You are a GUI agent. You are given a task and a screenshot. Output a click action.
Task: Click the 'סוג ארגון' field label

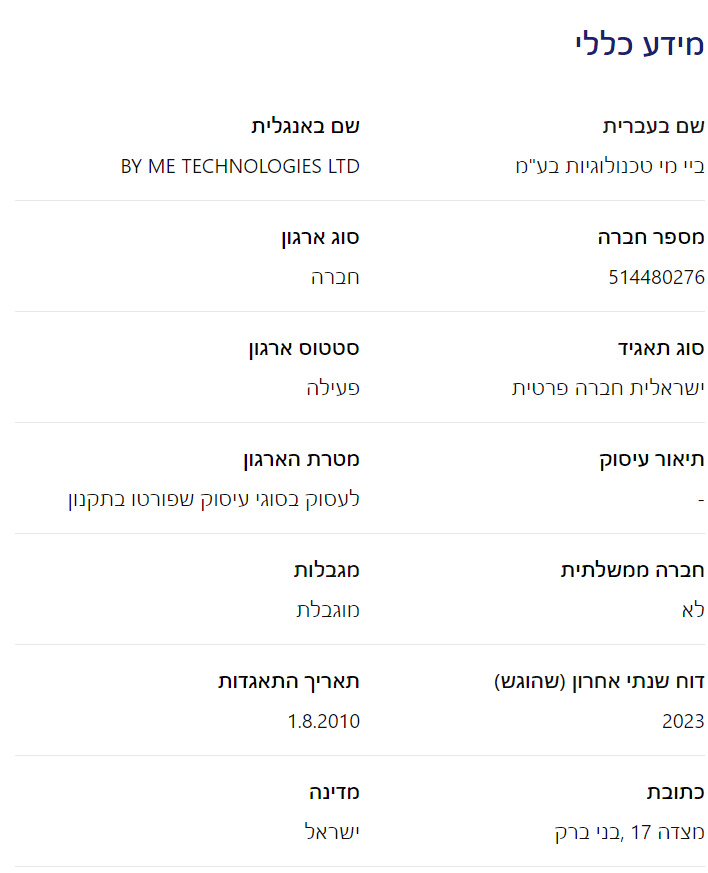[x=319, y=237]
